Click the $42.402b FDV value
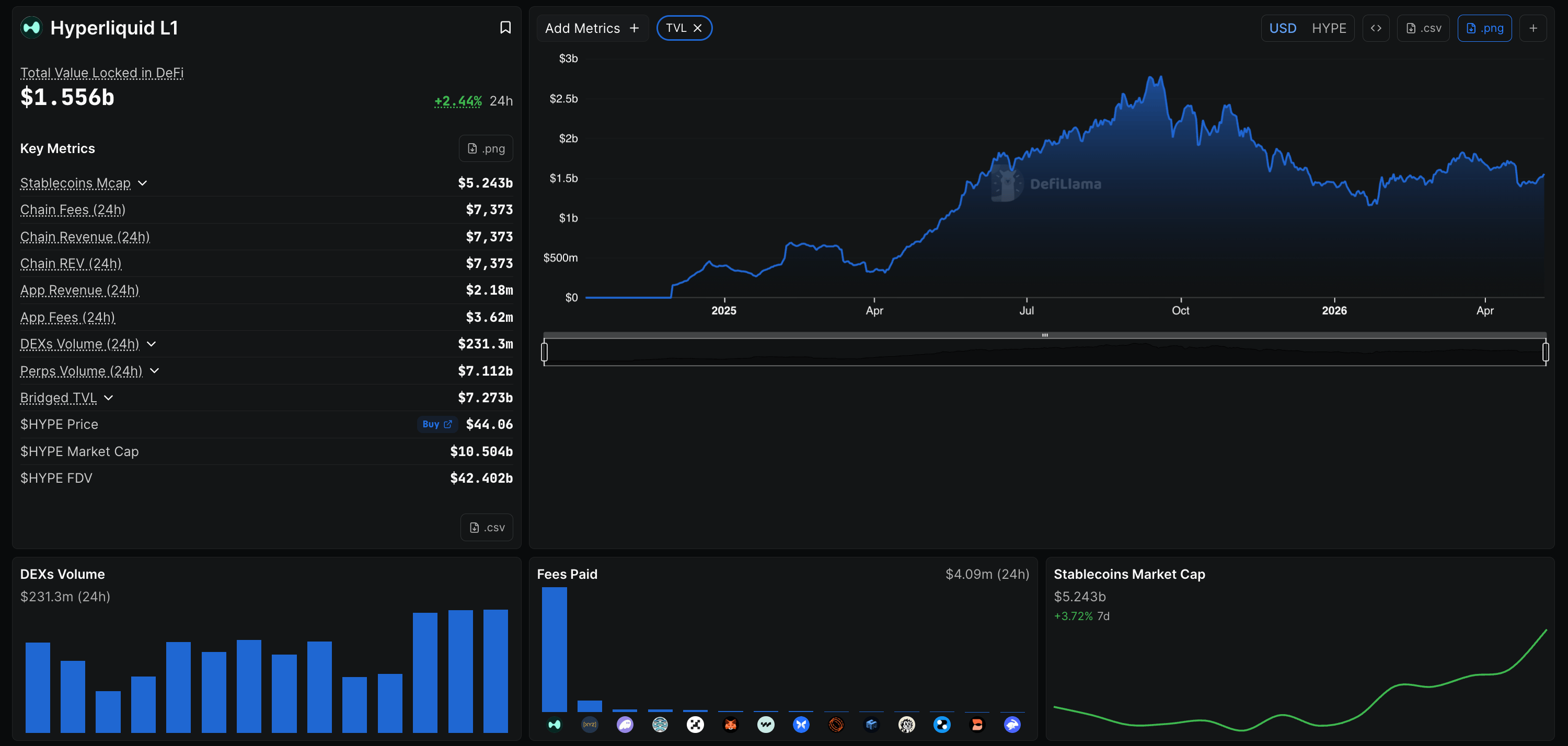The image size is (1568, 746). [481, 477]
